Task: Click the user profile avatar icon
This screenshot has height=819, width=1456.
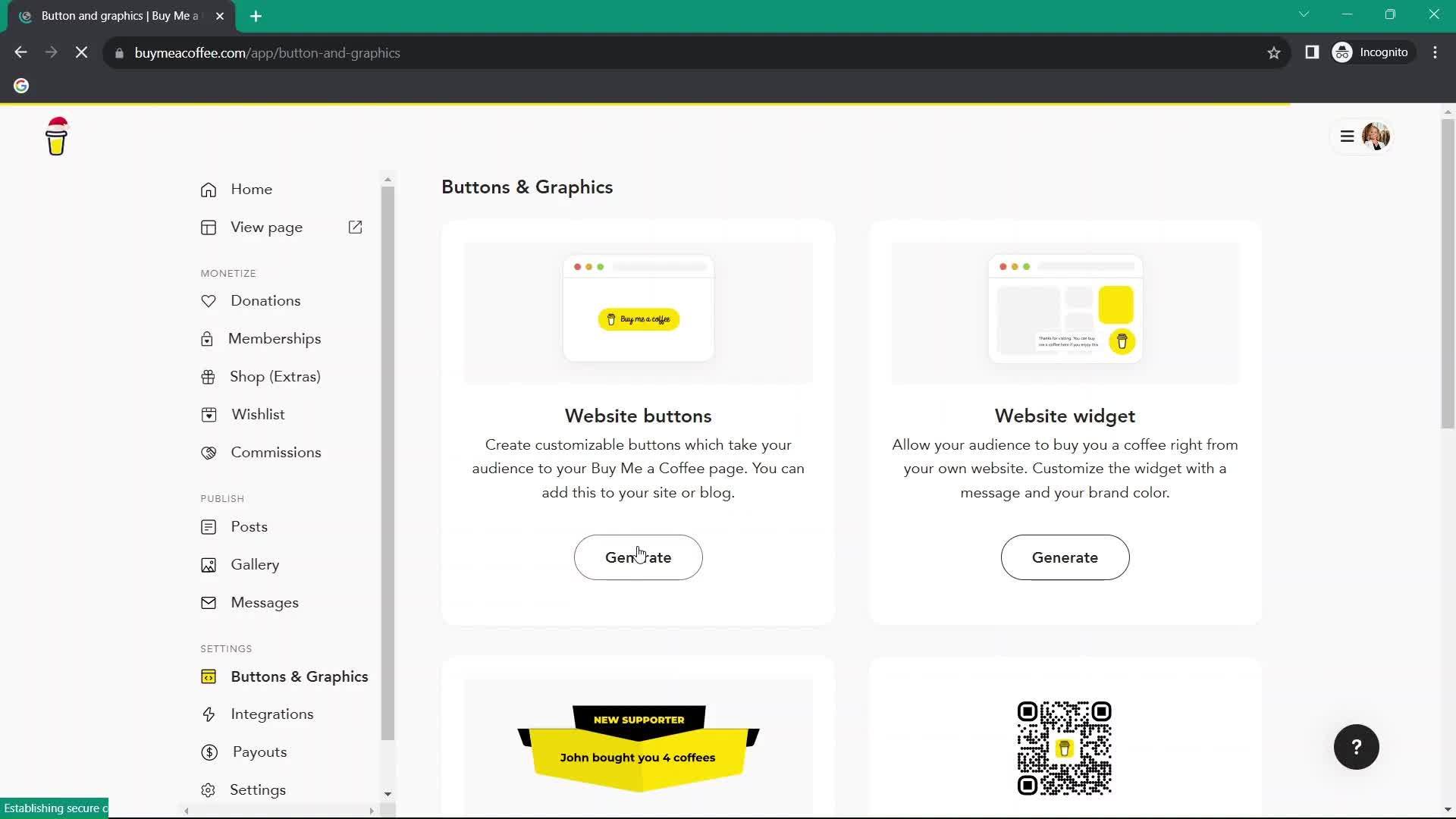Action: point(1379,136)
